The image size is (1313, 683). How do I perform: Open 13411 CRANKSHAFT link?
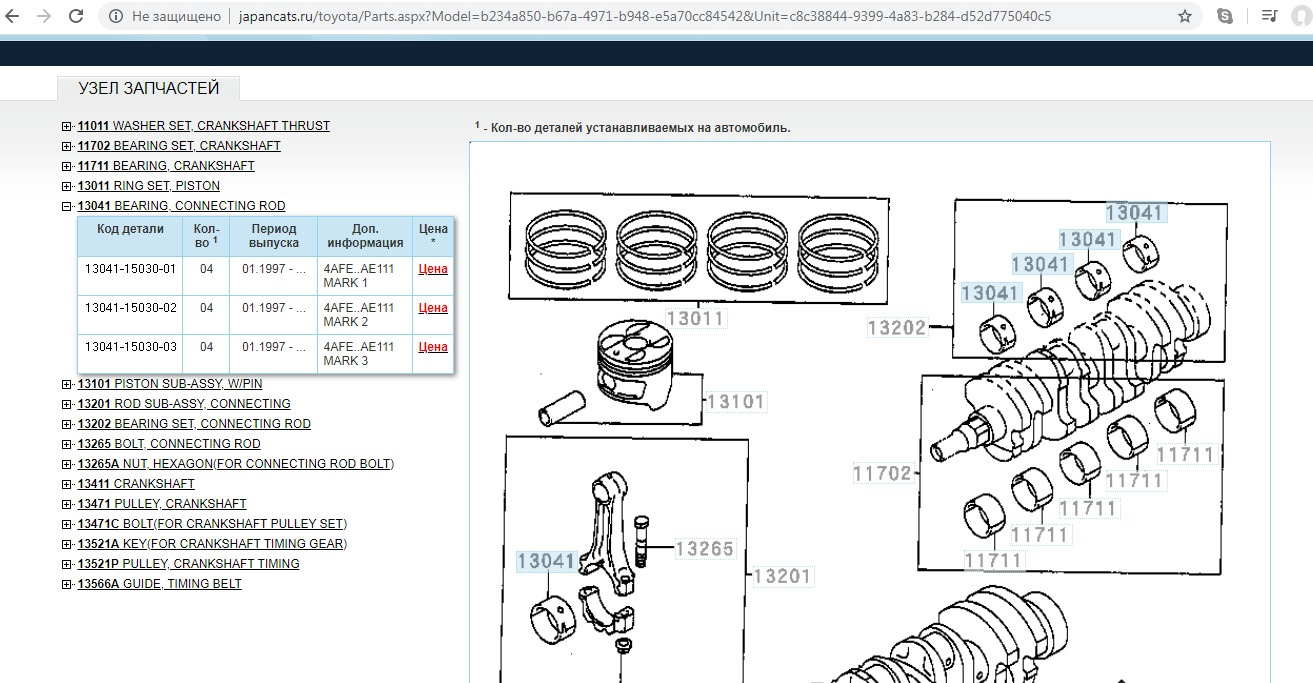tap(136, 484)
